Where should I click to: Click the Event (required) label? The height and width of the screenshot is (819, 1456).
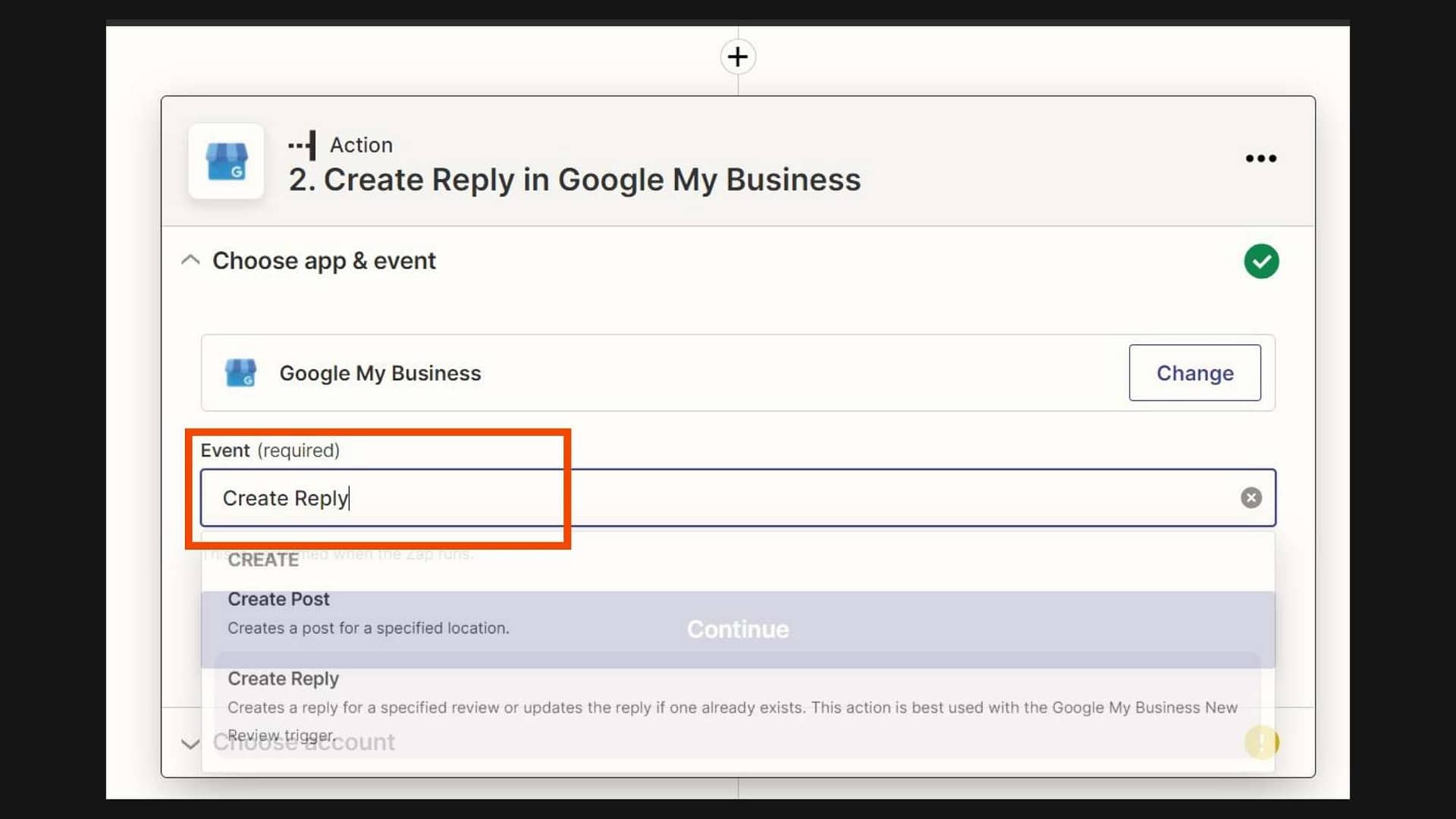(x=270, y=450)
